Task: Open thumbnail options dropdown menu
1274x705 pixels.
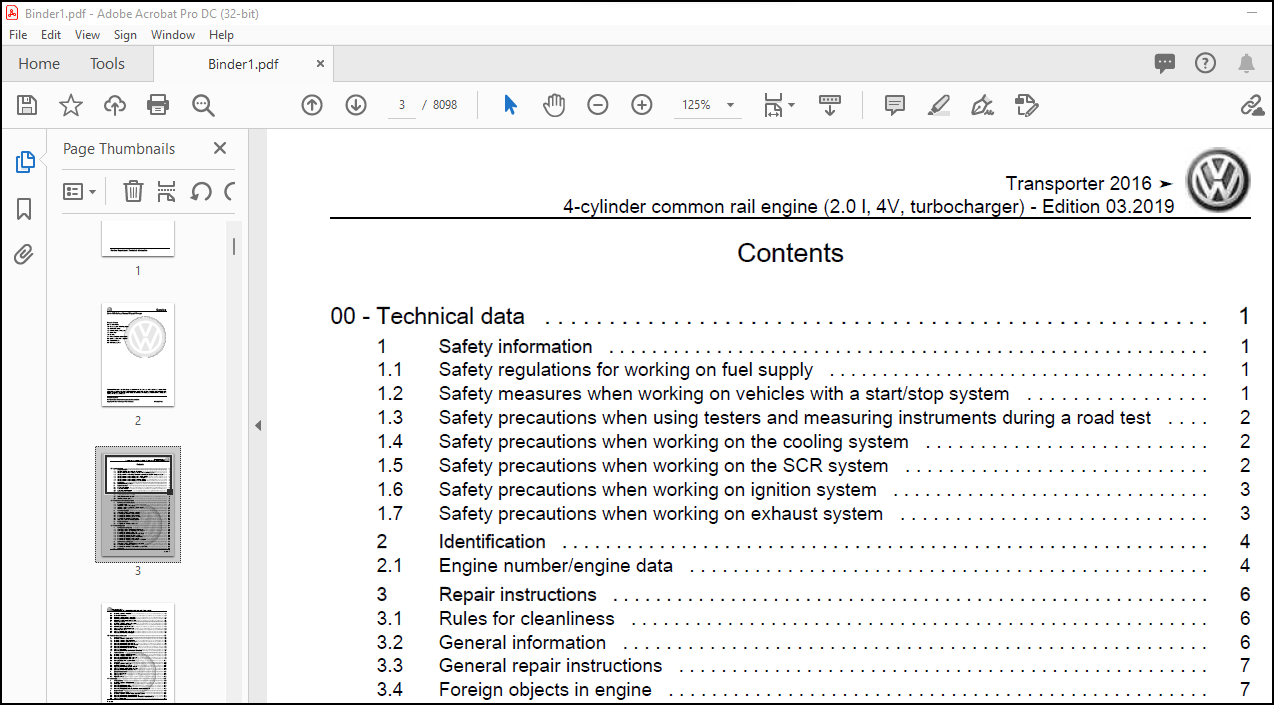Action: click(x=79, y=191)
